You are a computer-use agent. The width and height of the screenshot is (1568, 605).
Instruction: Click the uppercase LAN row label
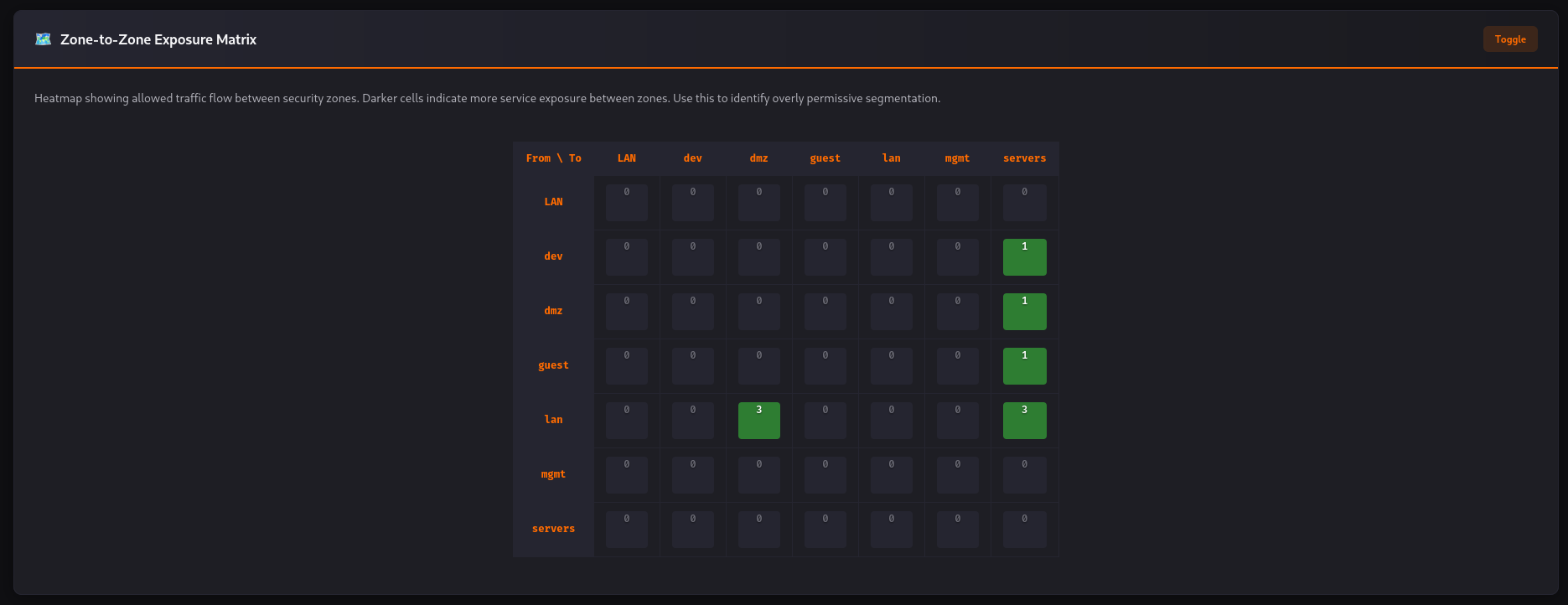(x=553, y=202)
